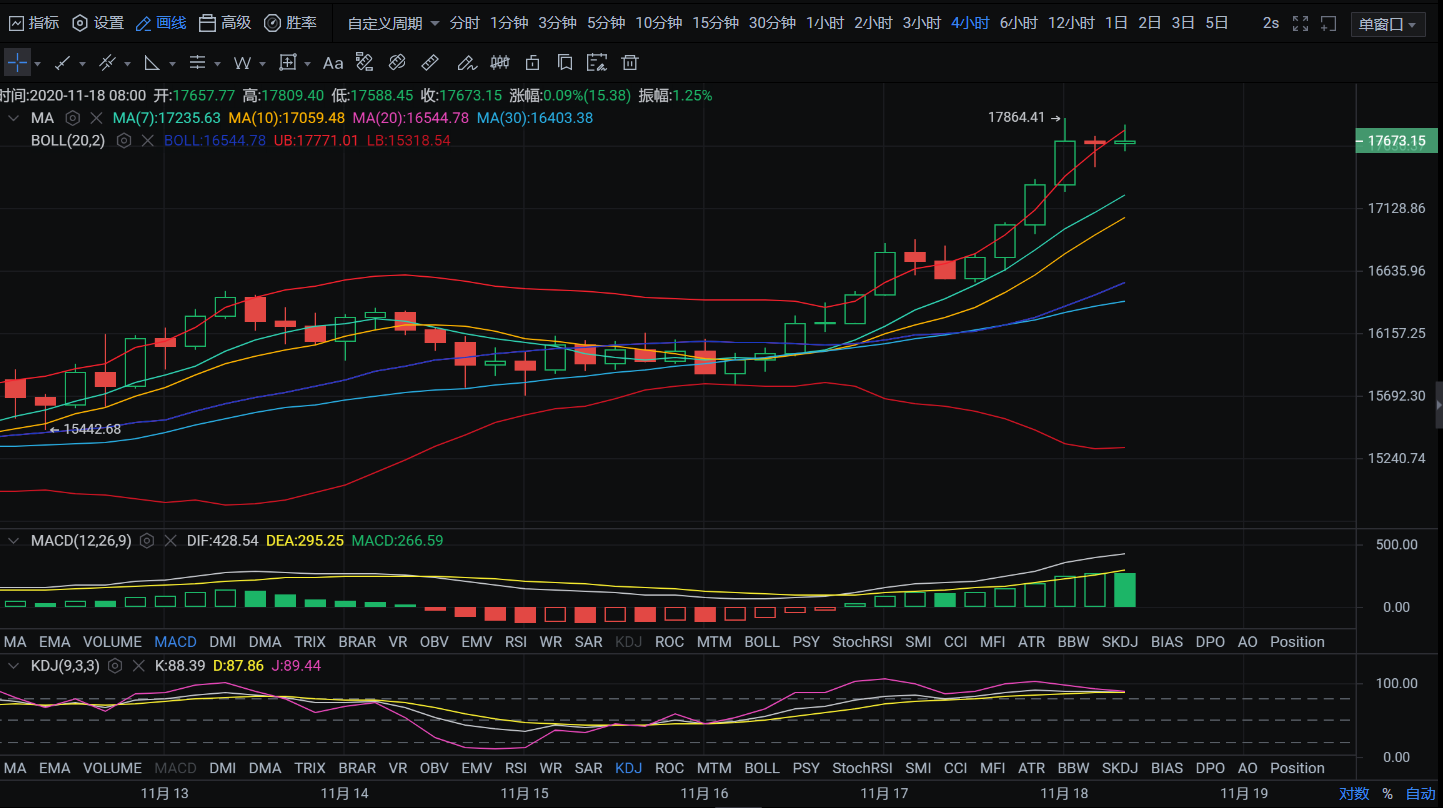The width and height of the screenshot is (1443, 808).
Task: Toggle the % percentage scale
Action: (x=1387, y=794)
